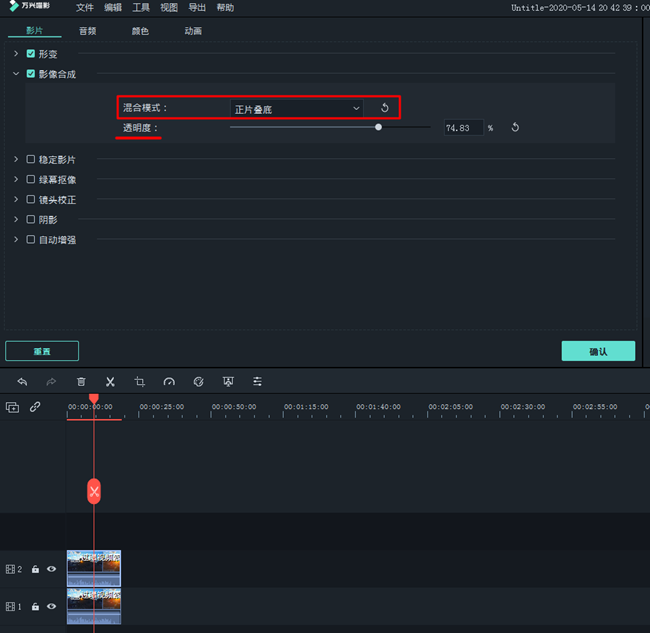
Task: Open the 帮助 menu
Action: [225, 7]
